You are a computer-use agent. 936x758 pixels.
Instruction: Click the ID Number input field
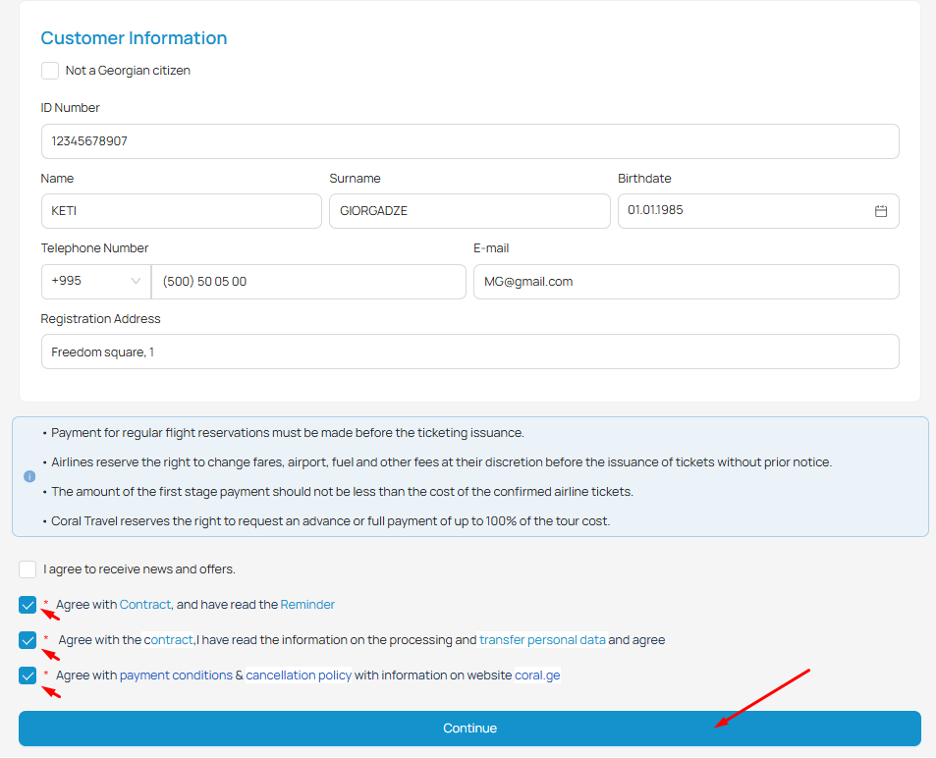click(469, 141)
